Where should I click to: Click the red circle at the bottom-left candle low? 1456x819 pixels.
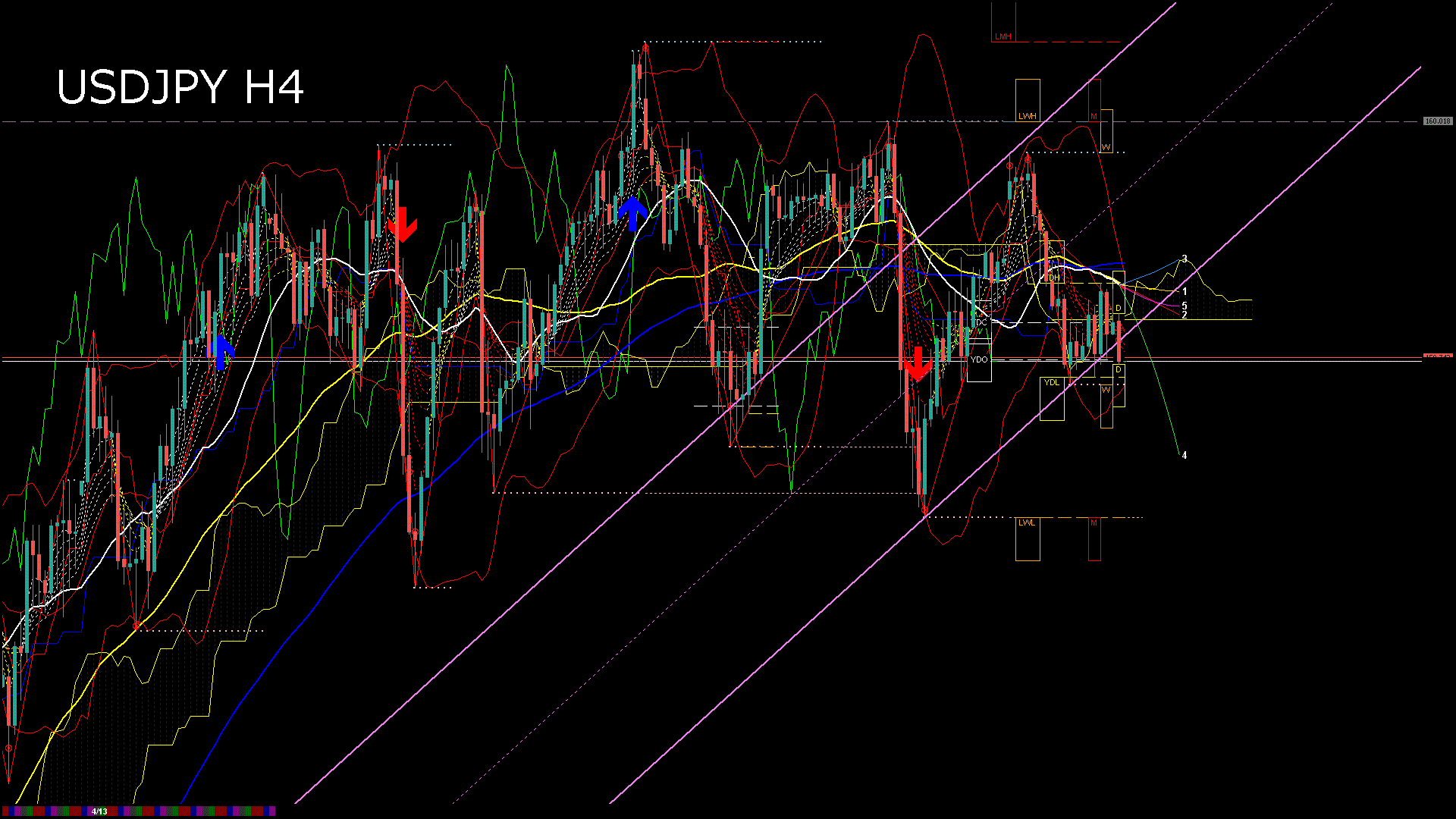(x=9, y=748)
